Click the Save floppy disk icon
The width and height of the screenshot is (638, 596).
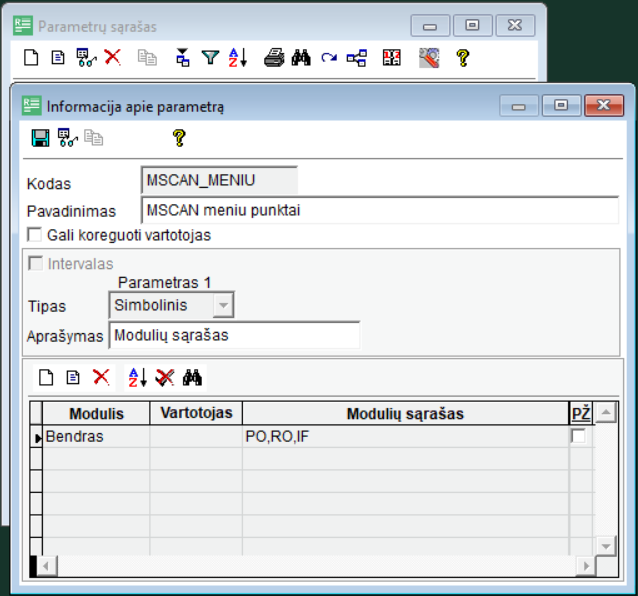[40, 138]
